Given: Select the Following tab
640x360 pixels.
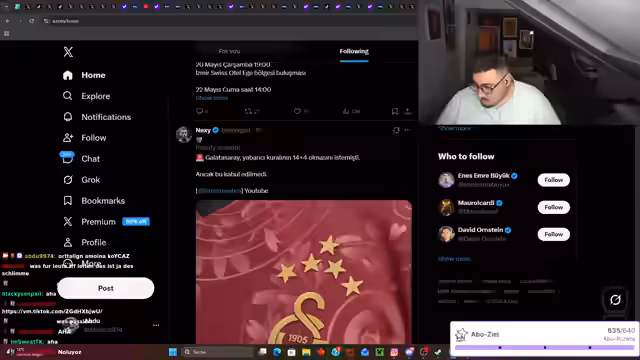Looking at the screenshot, I should point(354,51).
